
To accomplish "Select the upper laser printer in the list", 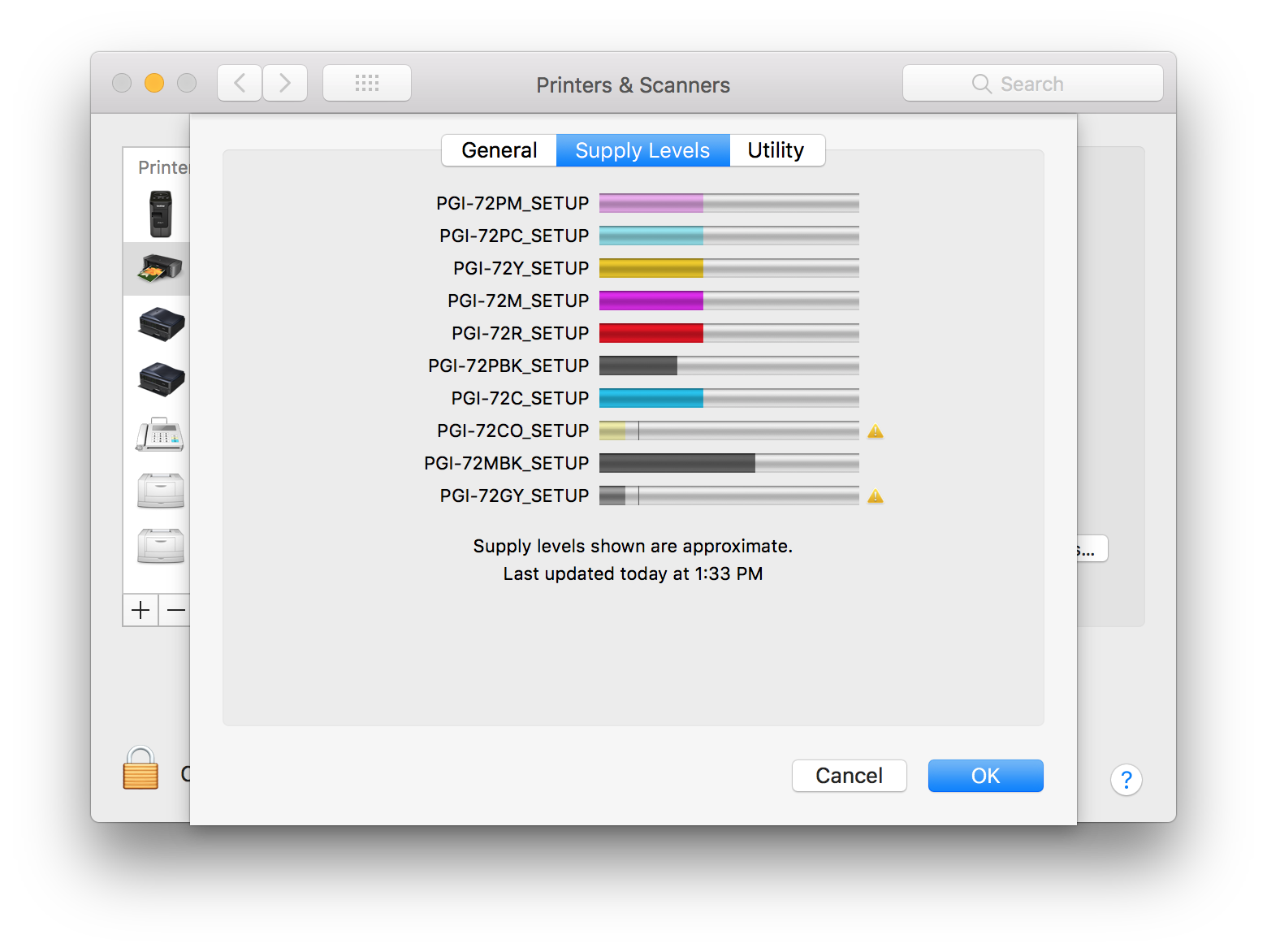I will pyautogui.click(x=160, y=491).
